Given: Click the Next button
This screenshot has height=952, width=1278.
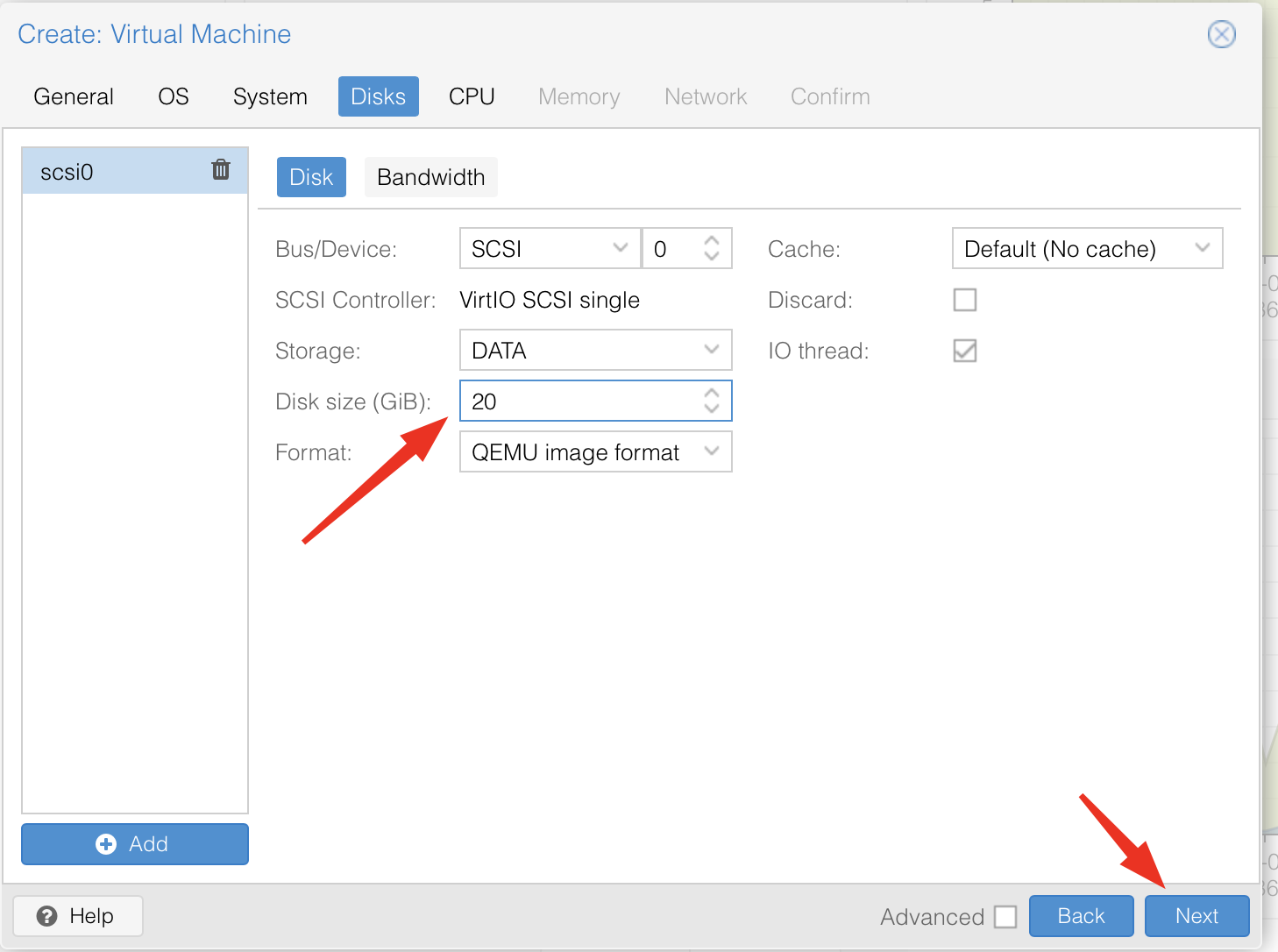Looking at the screenshot, I should click(1196, 916).
